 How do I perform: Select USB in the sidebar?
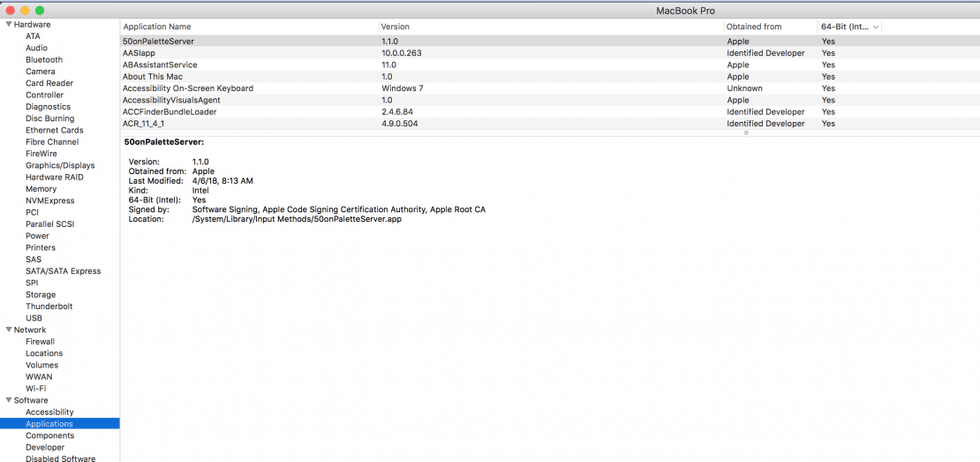click(x=34, y=318)
